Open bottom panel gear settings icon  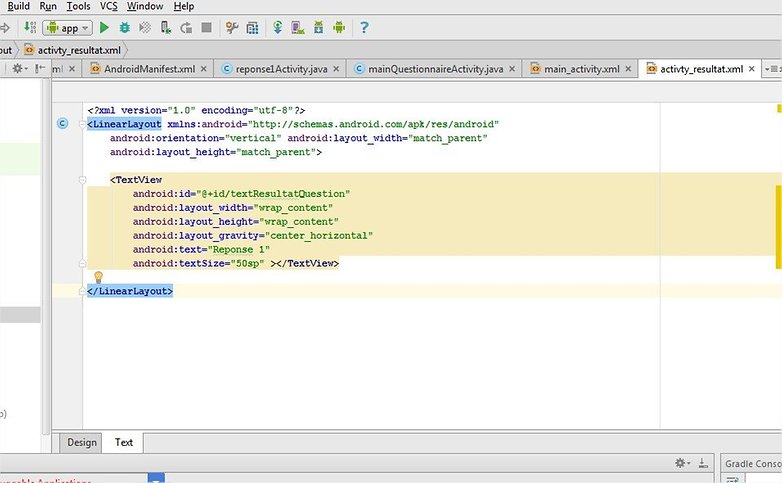pos(680,463)
